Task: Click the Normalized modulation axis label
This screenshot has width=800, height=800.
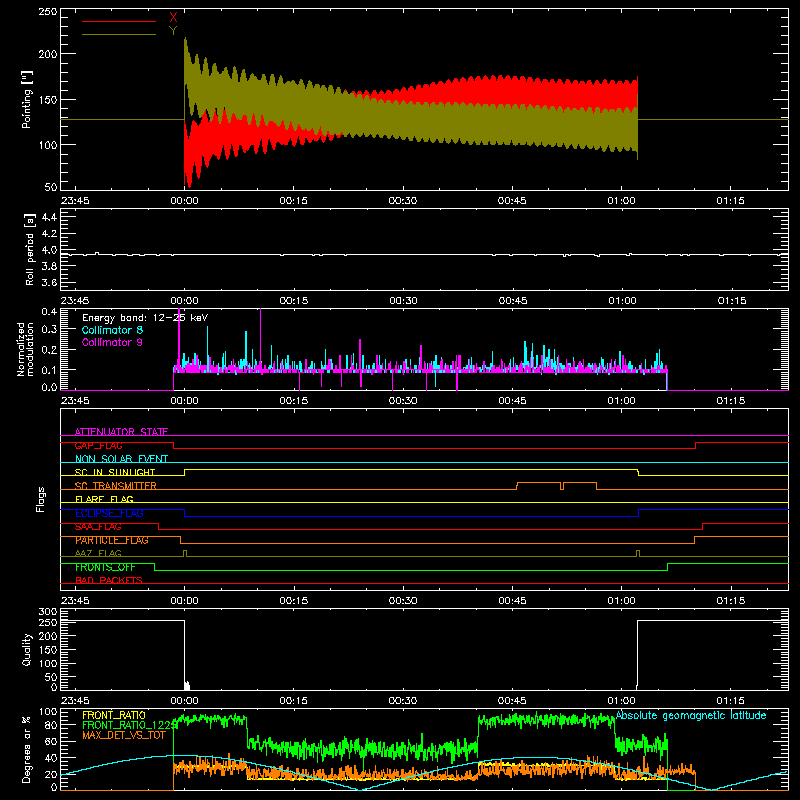Action: tap(25, 349)
